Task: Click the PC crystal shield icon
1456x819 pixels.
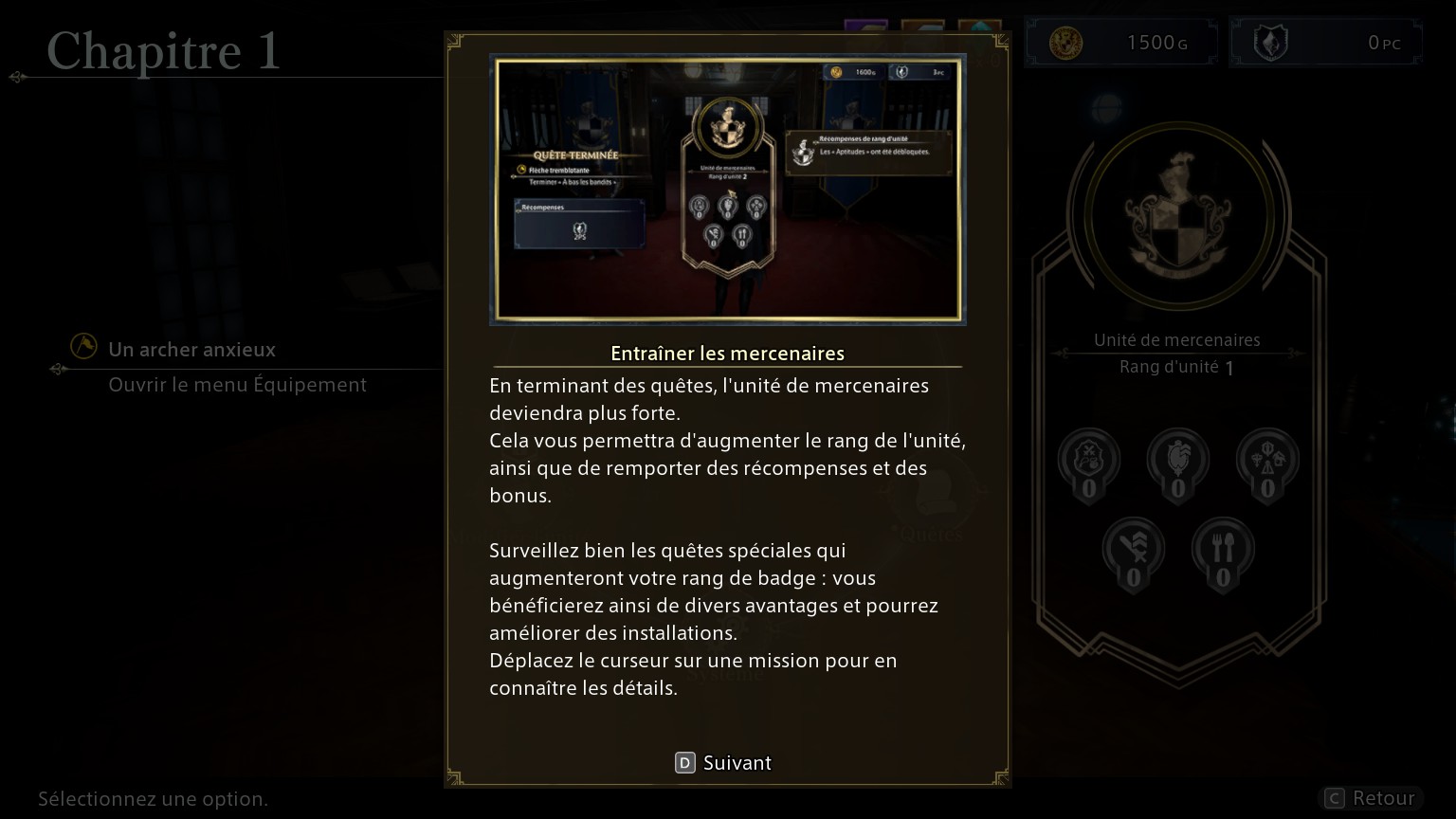Action: click(x=1270, y=43)
